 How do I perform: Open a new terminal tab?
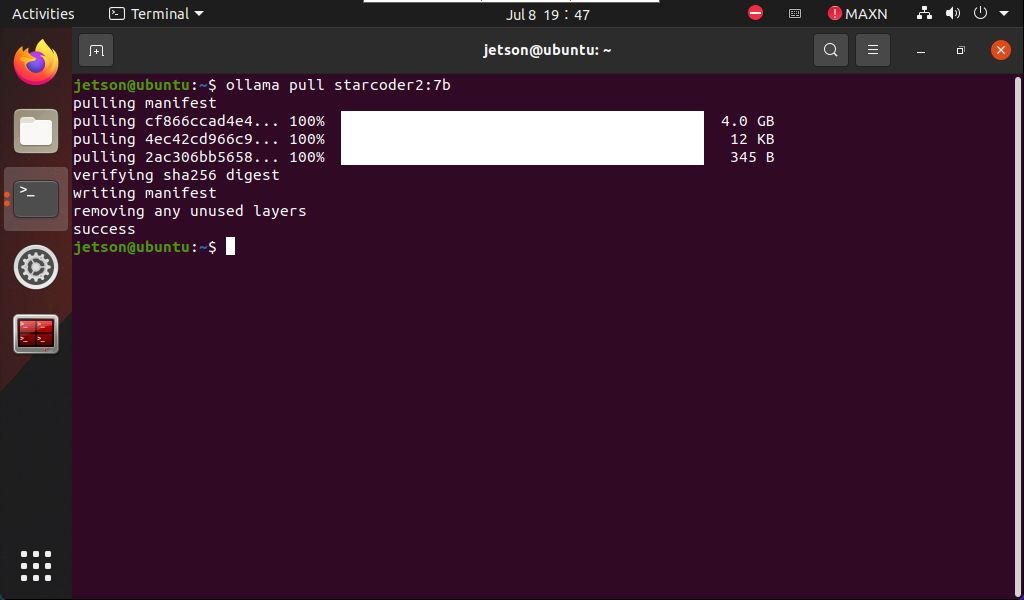click(96, 50)
